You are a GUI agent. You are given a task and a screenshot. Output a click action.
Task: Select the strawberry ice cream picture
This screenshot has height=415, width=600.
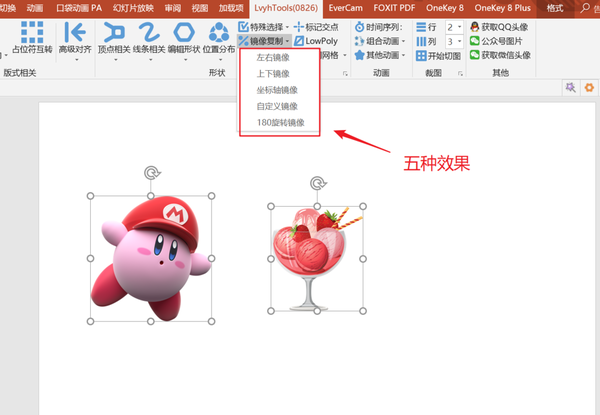(x=317, y=259)
